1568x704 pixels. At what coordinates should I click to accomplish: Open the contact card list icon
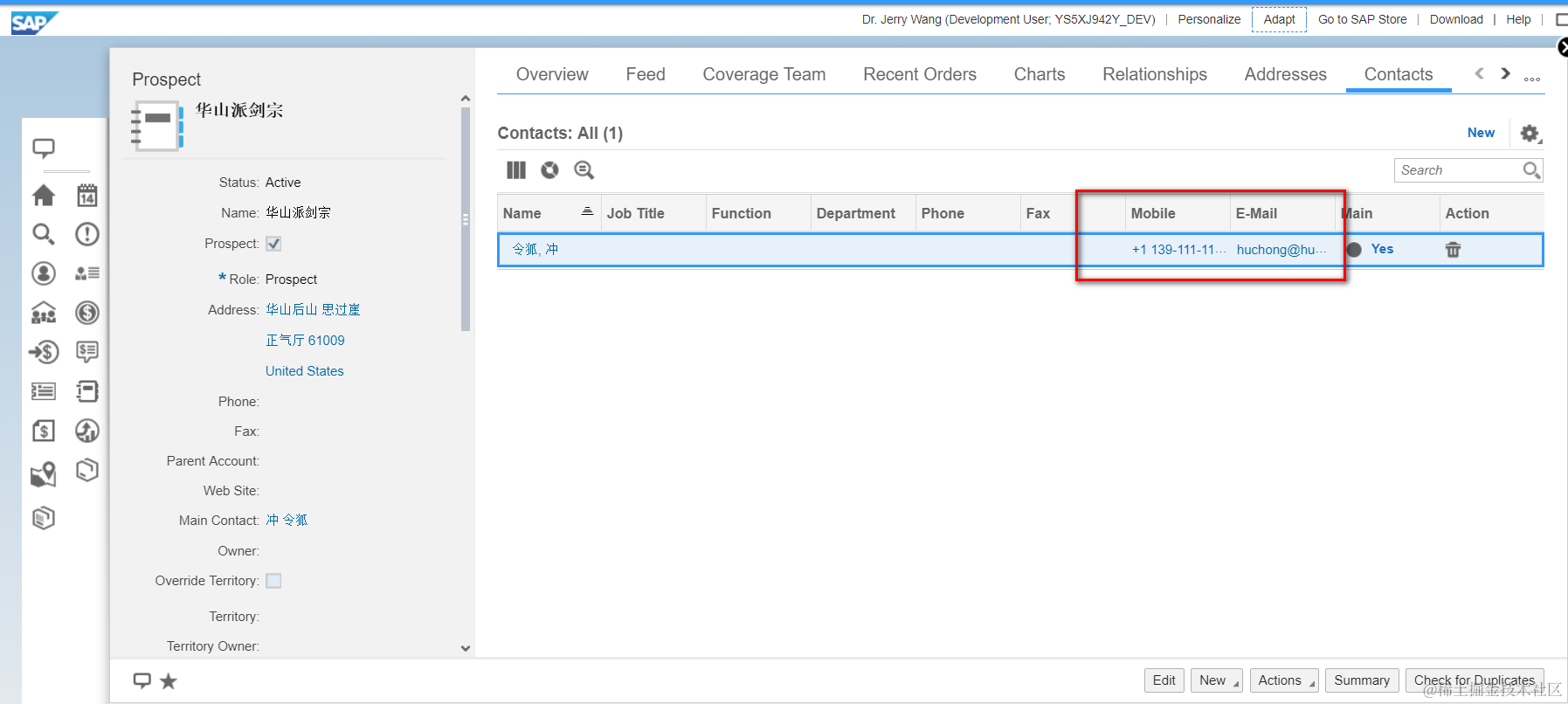[x=87, y=273]
